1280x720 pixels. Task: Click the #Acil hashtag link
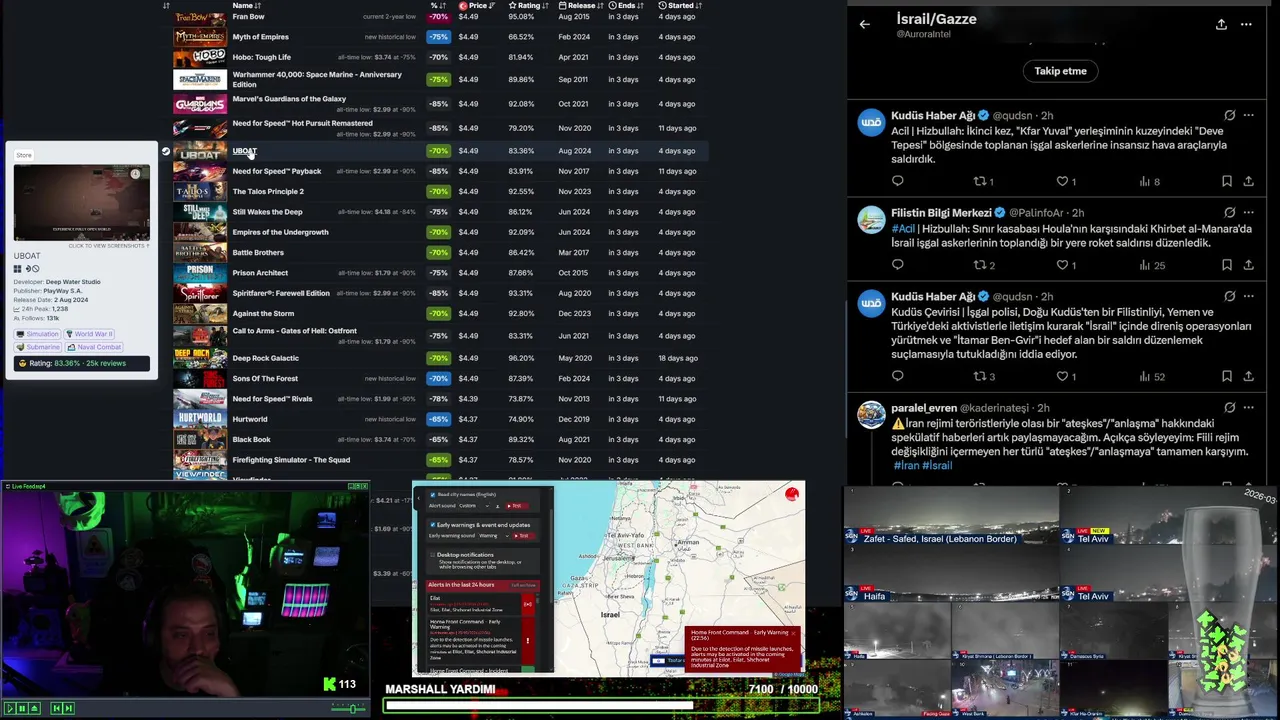903,228
